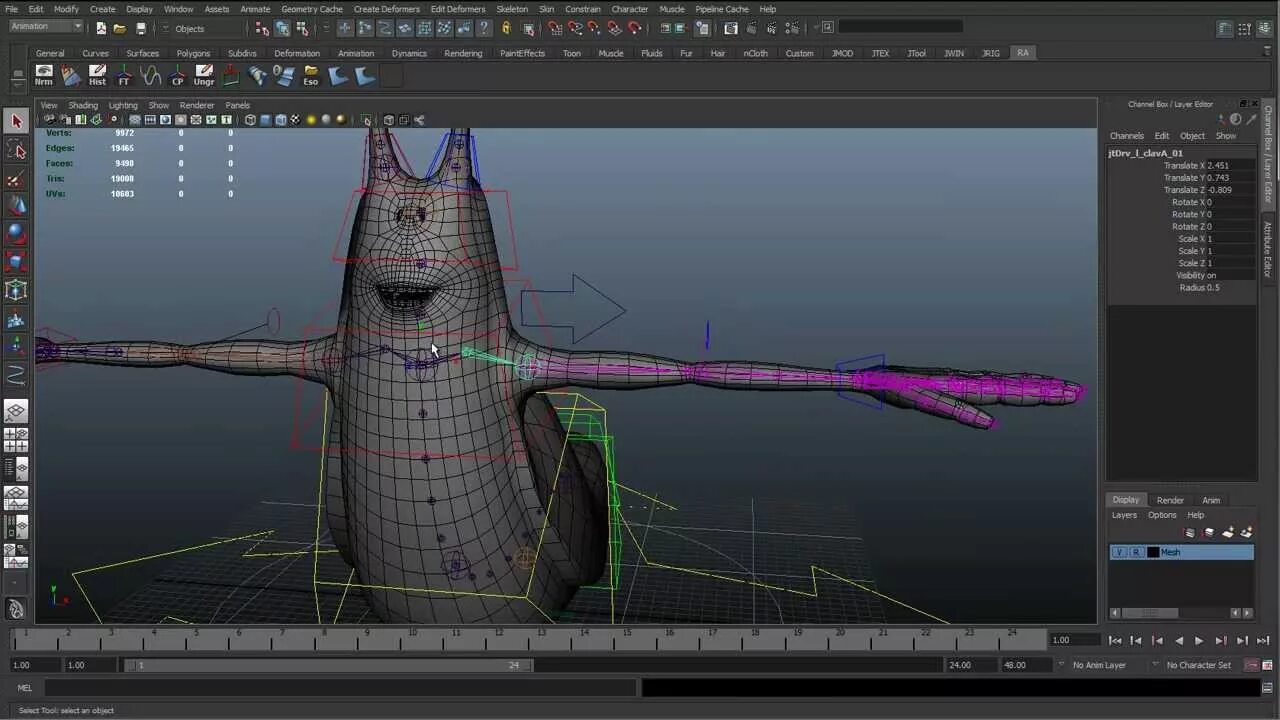Click the Hist shelf button

(x=97, y=75)
